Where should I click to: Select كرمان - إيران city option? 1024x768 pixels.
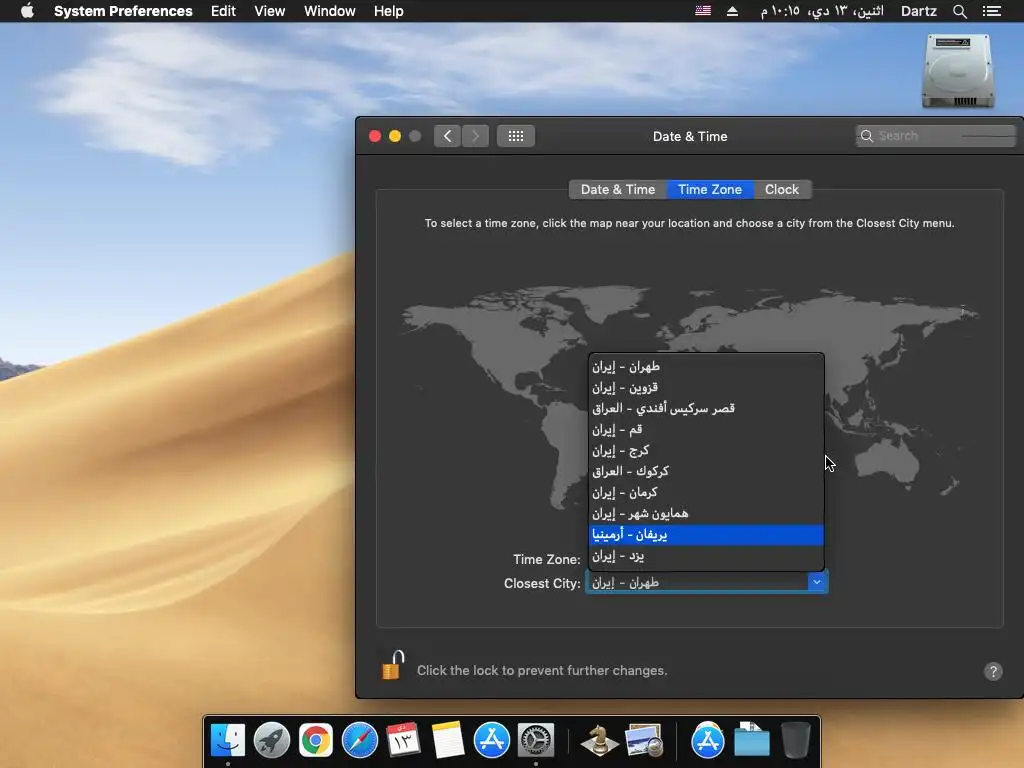[706, 492]
